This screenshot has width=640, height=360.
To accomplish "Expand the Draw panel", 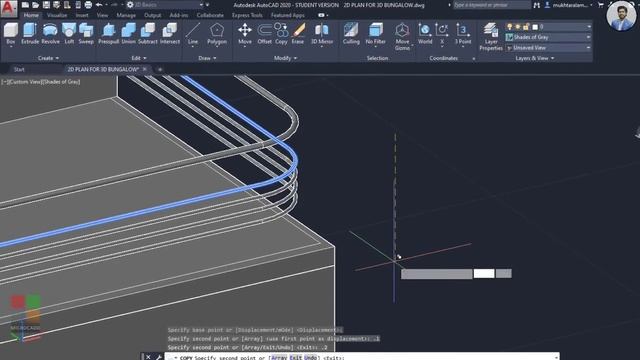I will 207,58.
